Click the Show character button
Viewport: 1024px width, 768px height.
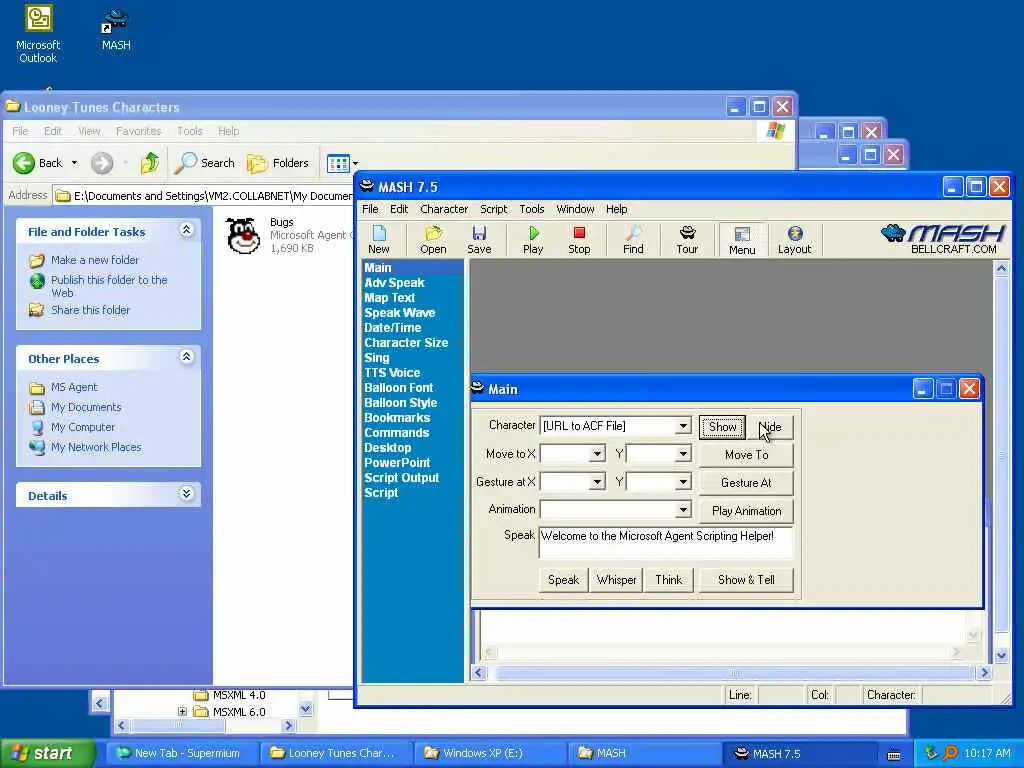point(722,427)
